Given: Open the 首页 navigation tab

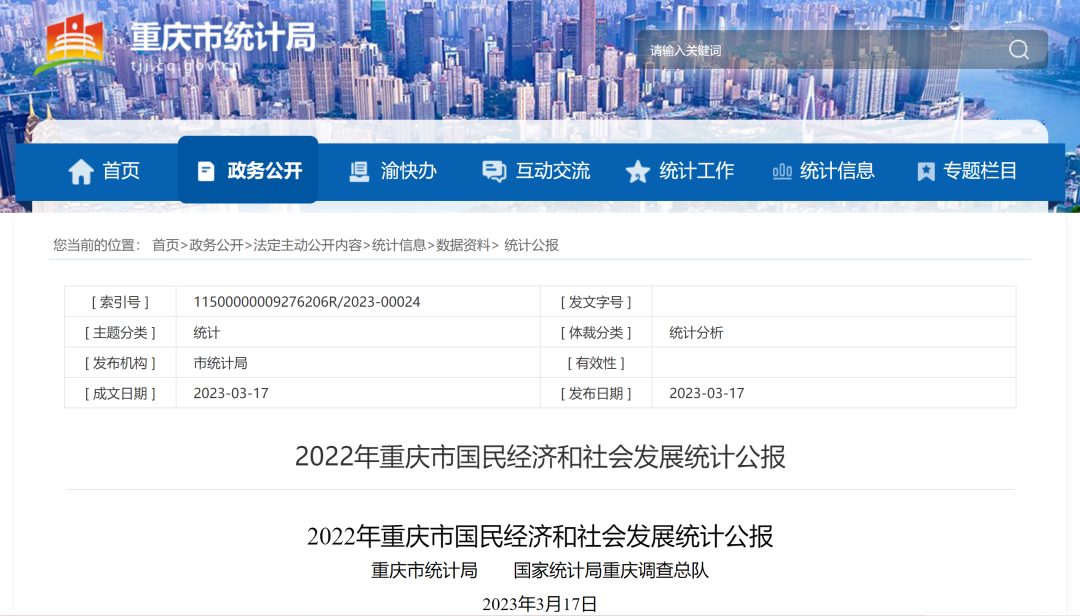Looking at the screenshot, I should click(104, 171).
